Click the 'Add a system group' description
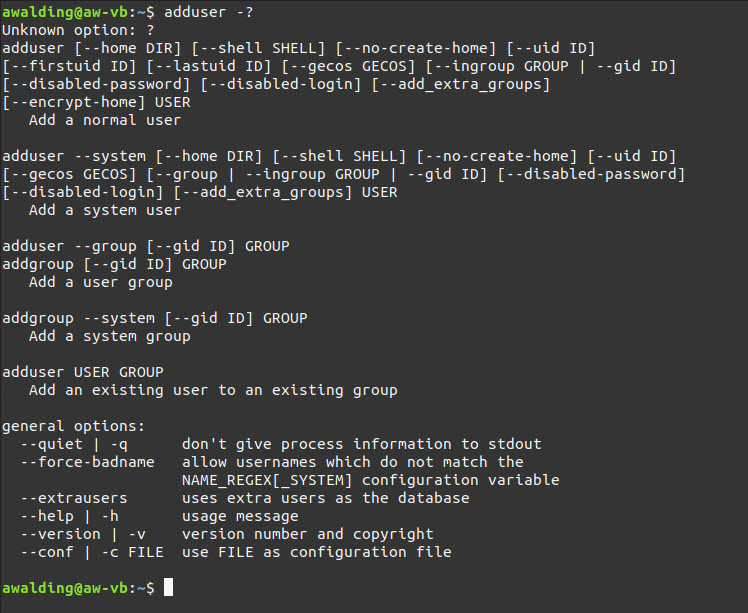This screenshot has width=748, height=613. tap(110, 336)
